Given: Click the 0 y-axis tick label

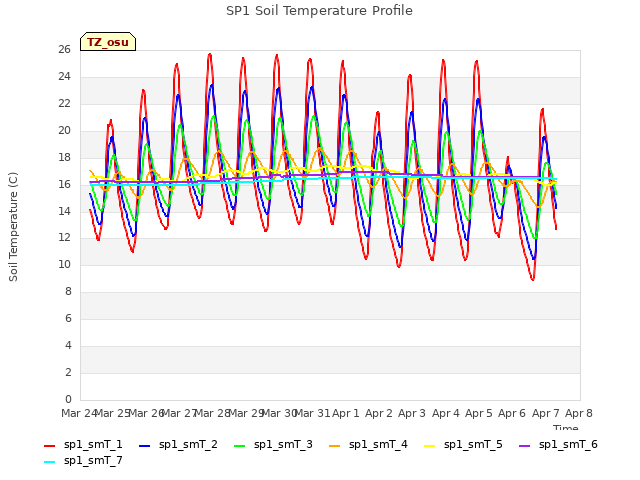Looking at the screenshot, I should [68, 400].
